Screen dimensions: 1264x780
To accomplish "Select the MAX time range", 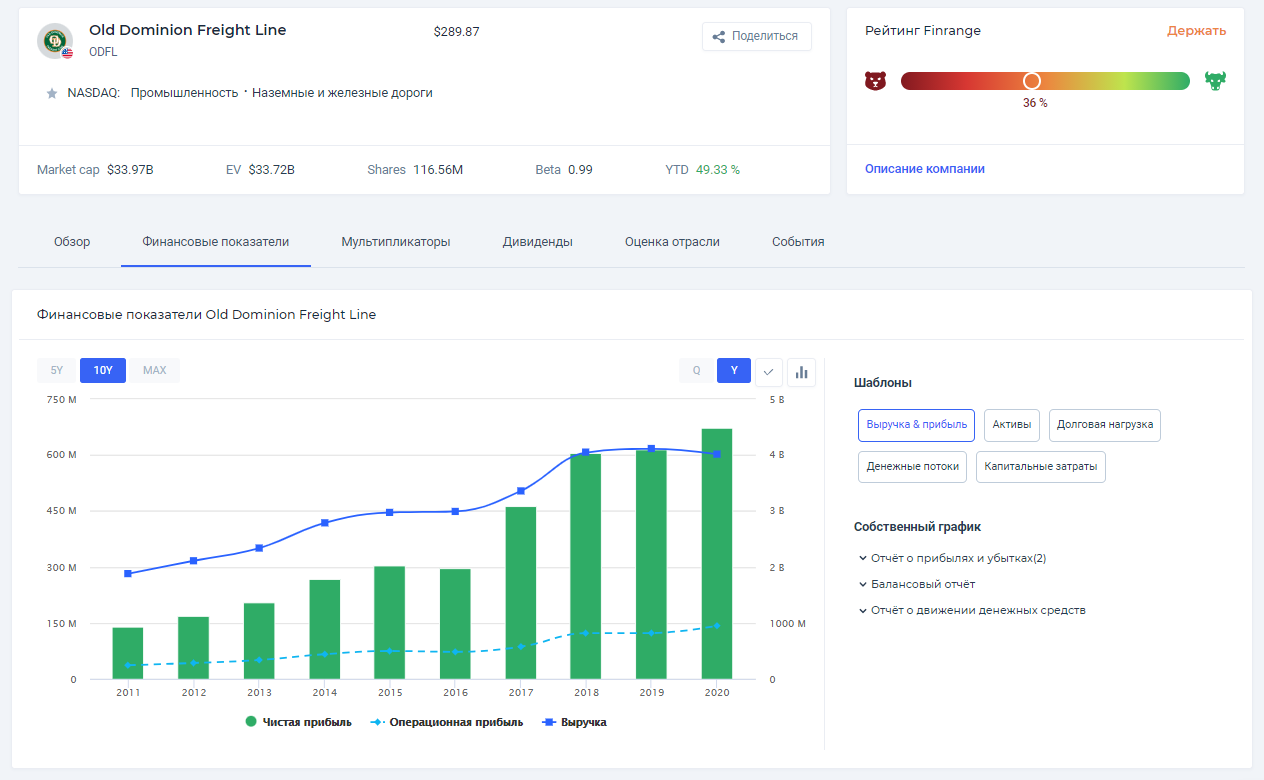I will pos(155,370).
